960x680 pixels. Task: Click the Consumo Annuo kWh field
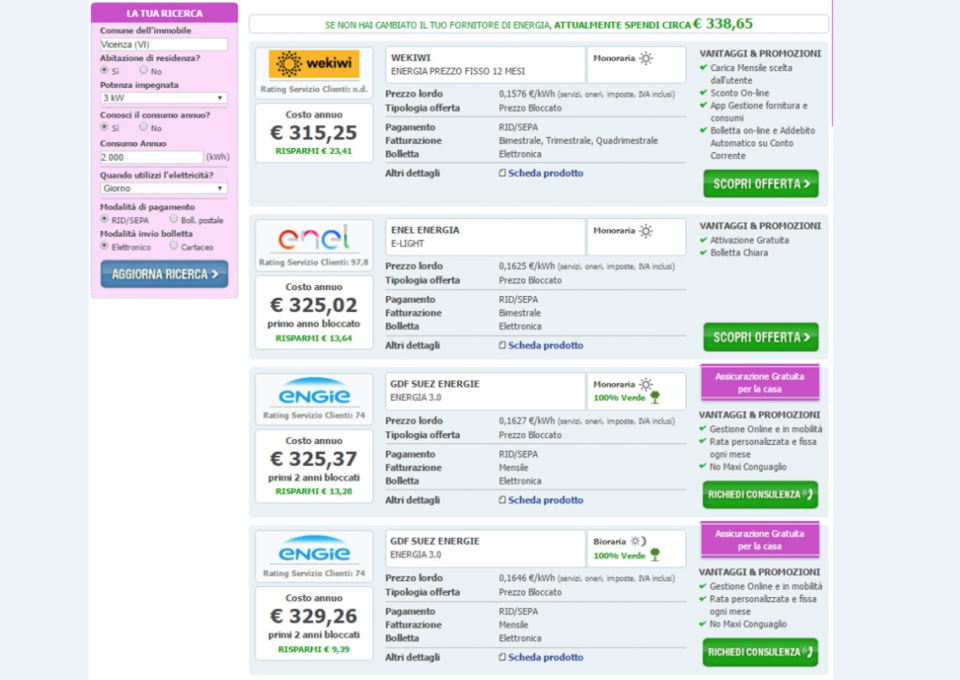coord(151,157)
